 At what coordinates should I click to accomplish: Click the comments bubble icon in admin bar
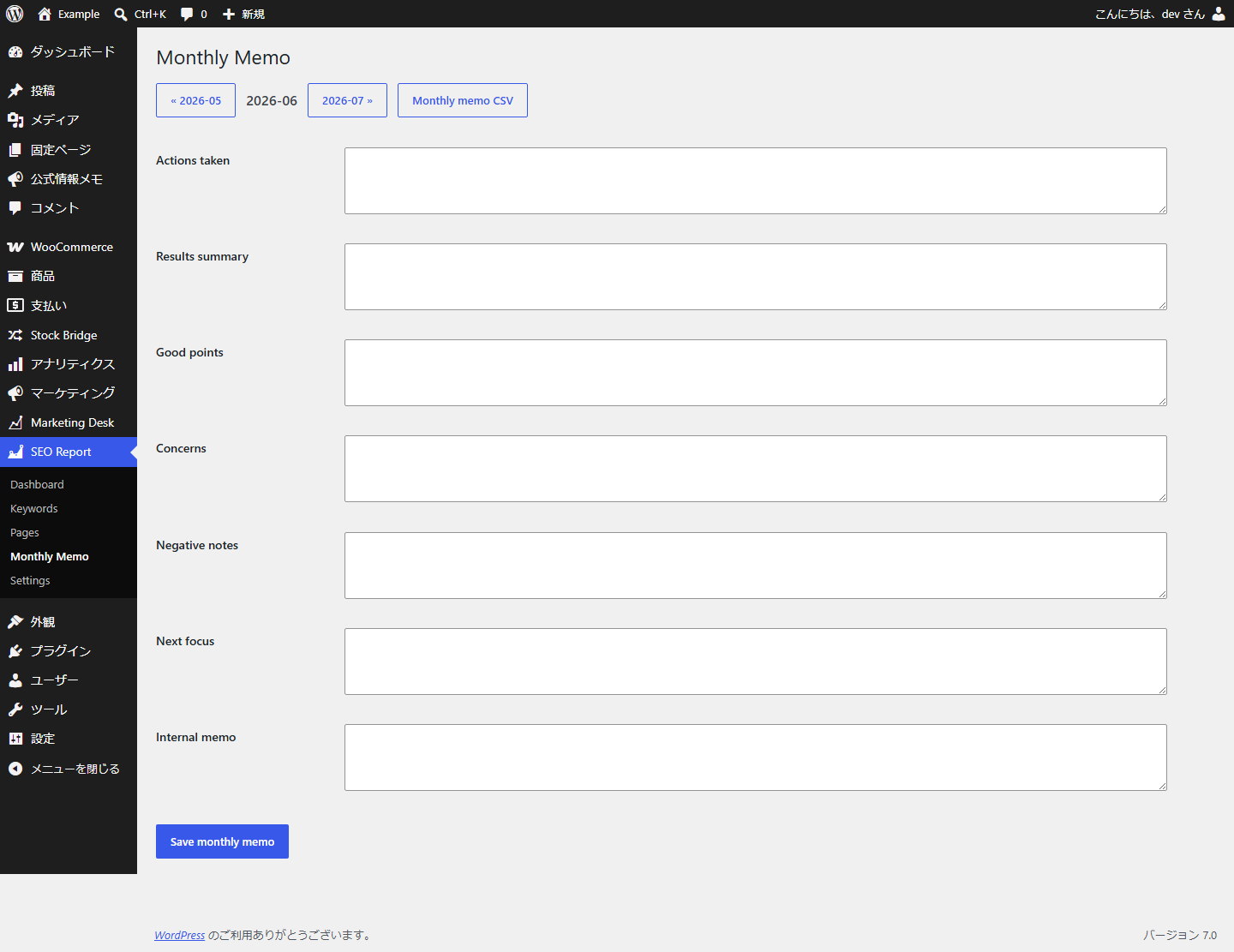click(187, 15)
